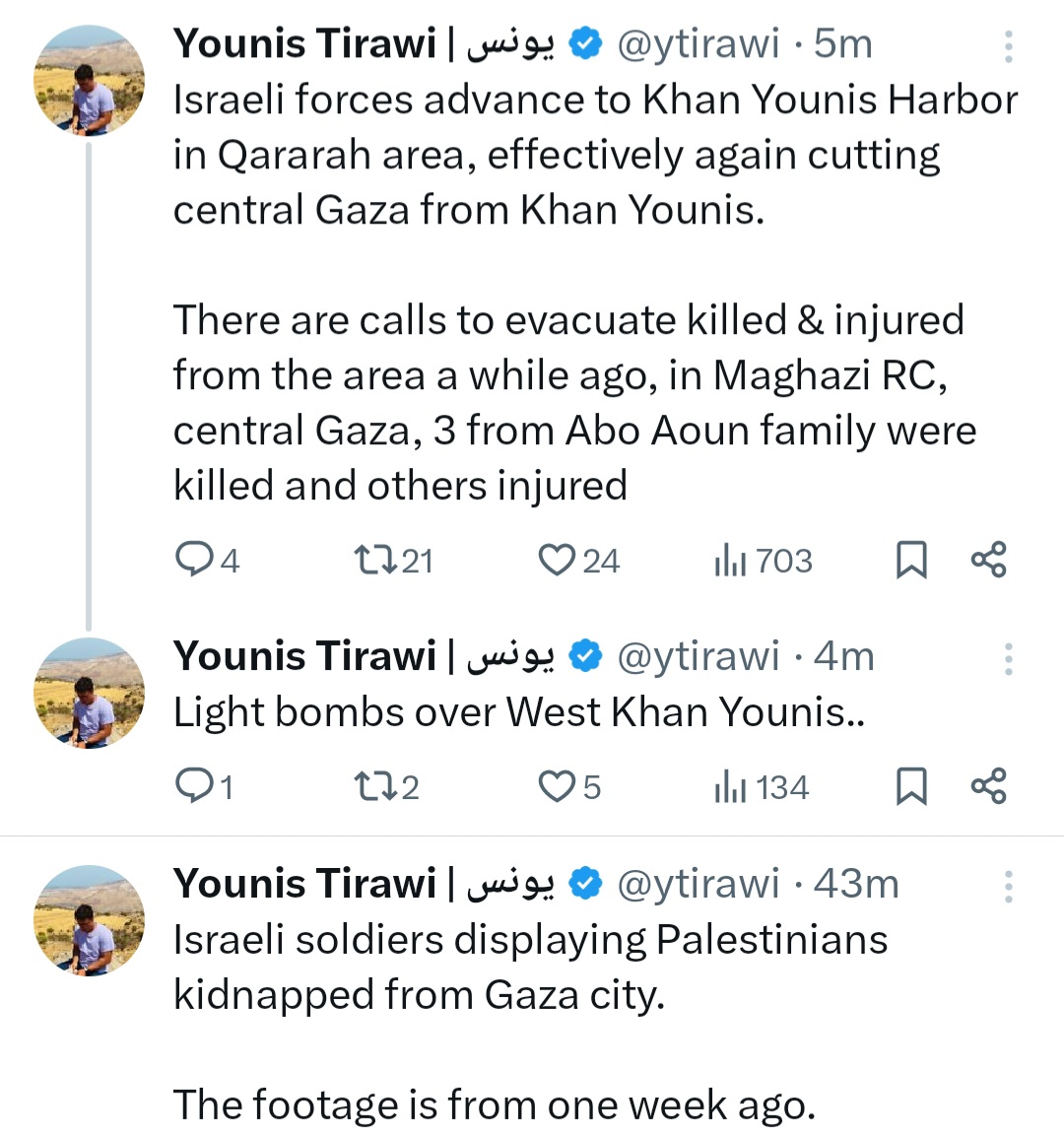Like the tweet with 24 likes

(x=557, y=560)
